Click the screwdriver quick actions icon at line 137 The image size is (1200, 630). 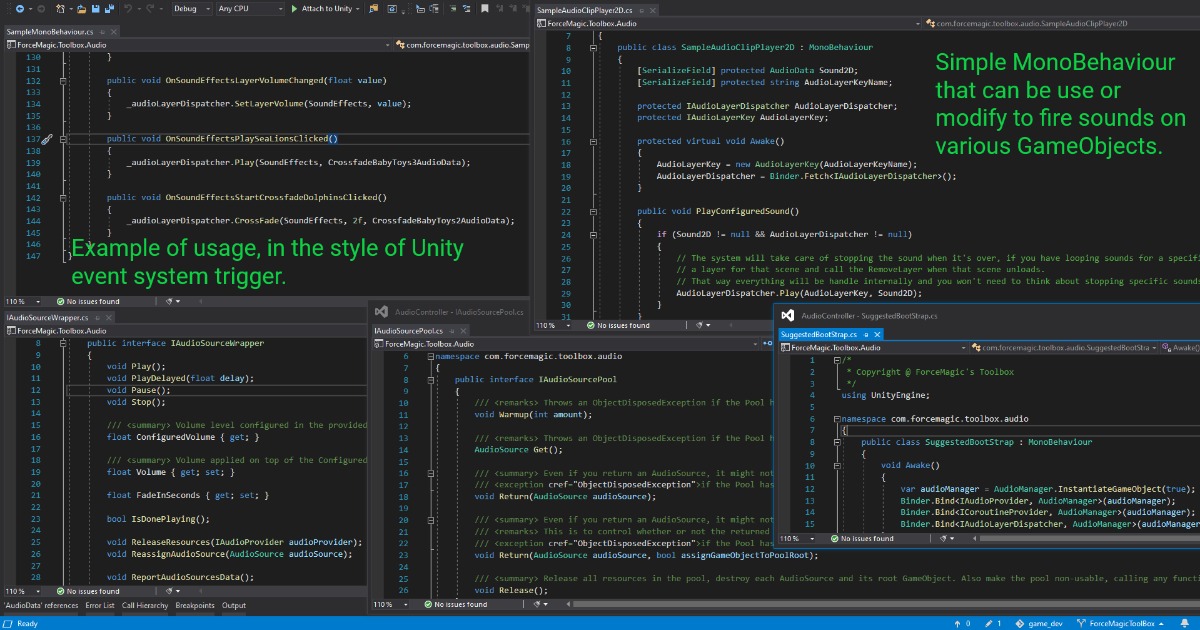pyautogui.click(x=47, y=139)
